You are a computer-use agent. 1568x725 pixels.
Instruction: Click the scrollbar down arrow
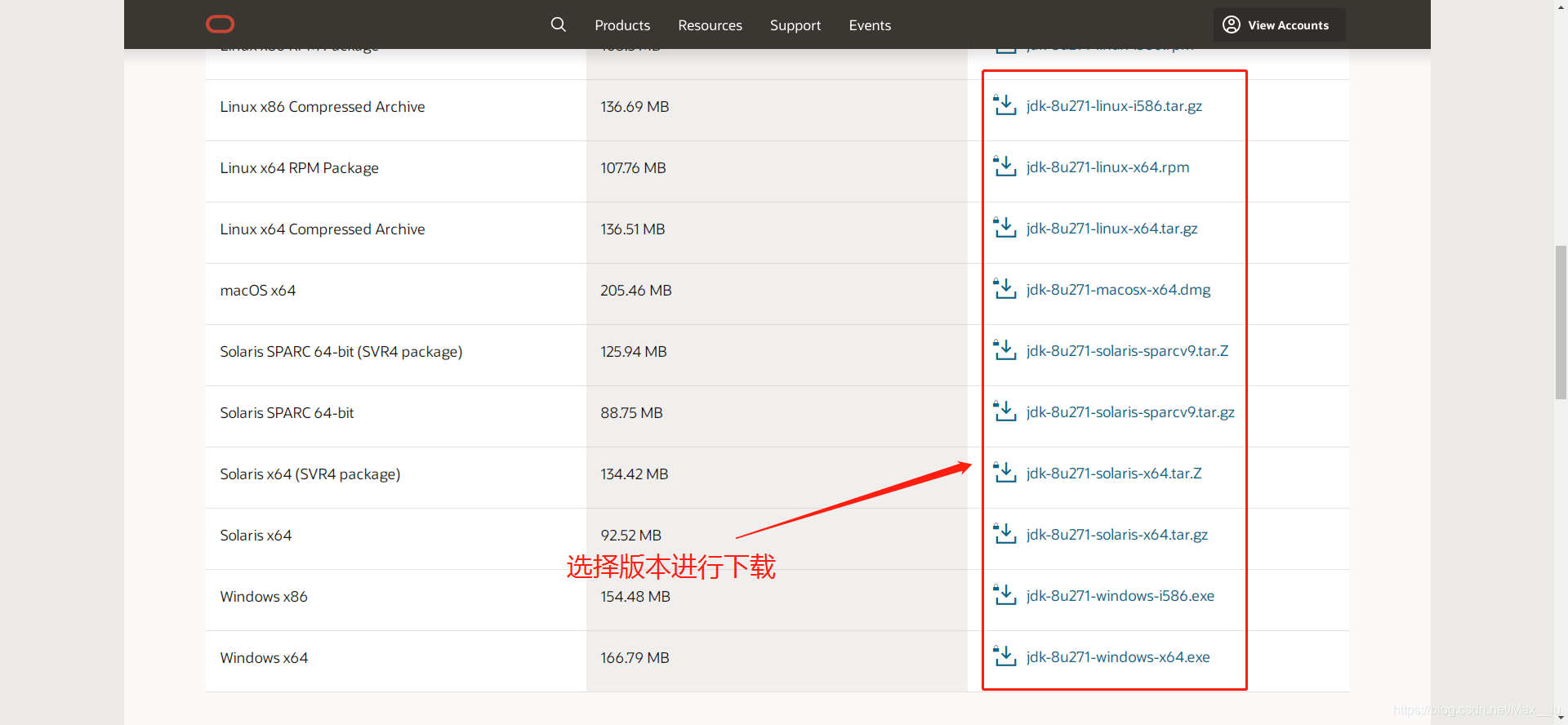point(1561,718)
